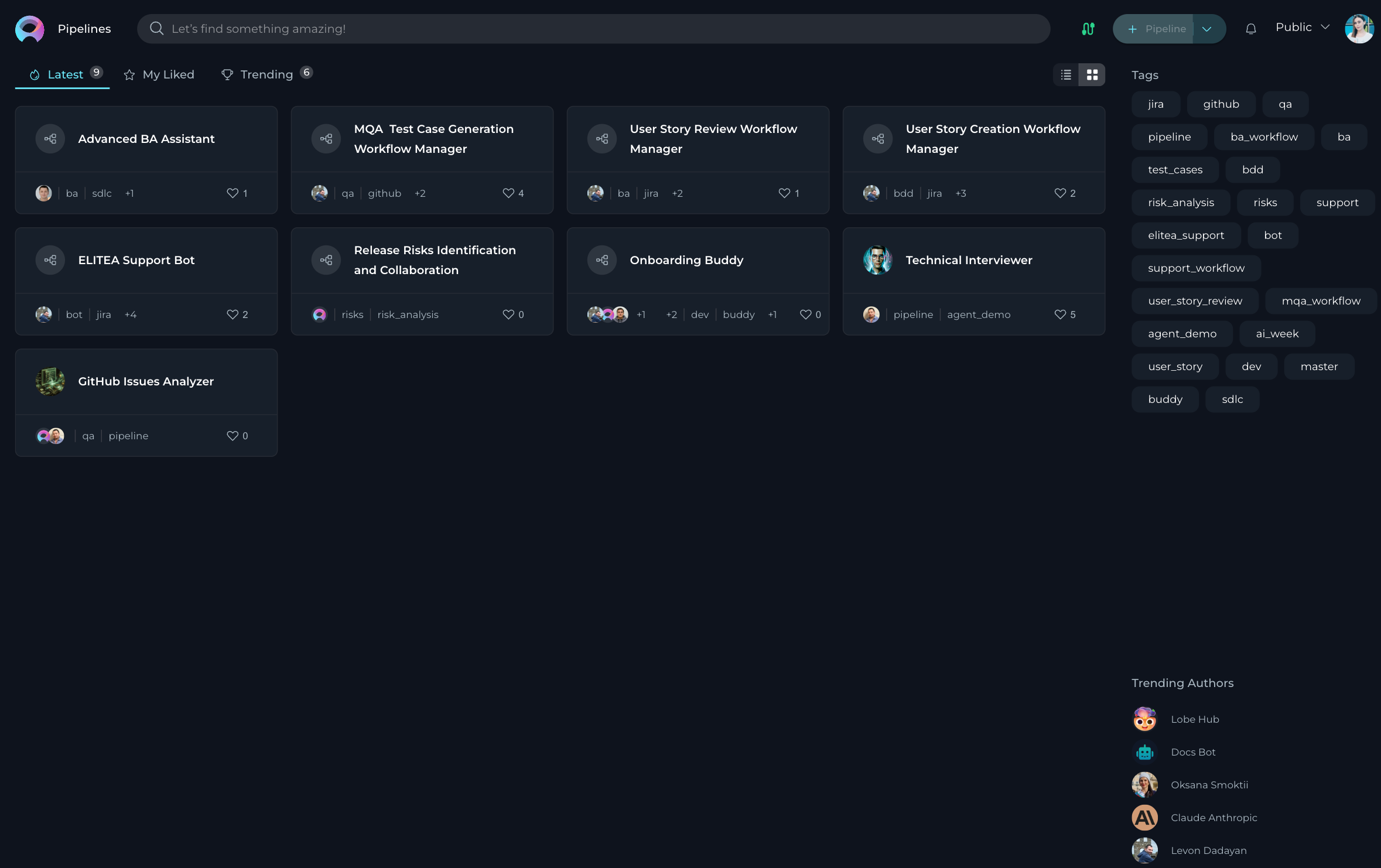
Task: Expand +3 more tags on User Story Creation card
Action: pos(960,193)
